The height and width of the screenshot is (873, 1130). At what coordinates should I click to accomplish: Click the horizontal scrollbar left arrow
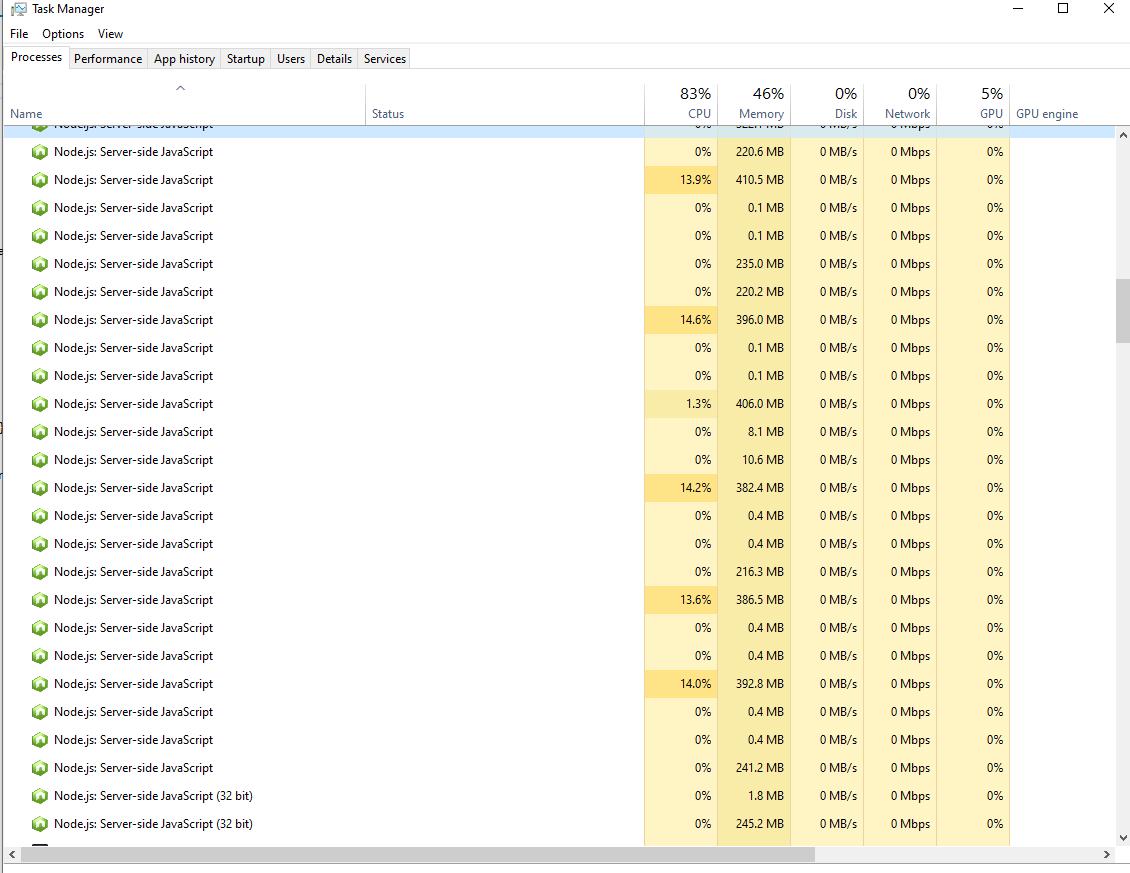tap(12, 854)
